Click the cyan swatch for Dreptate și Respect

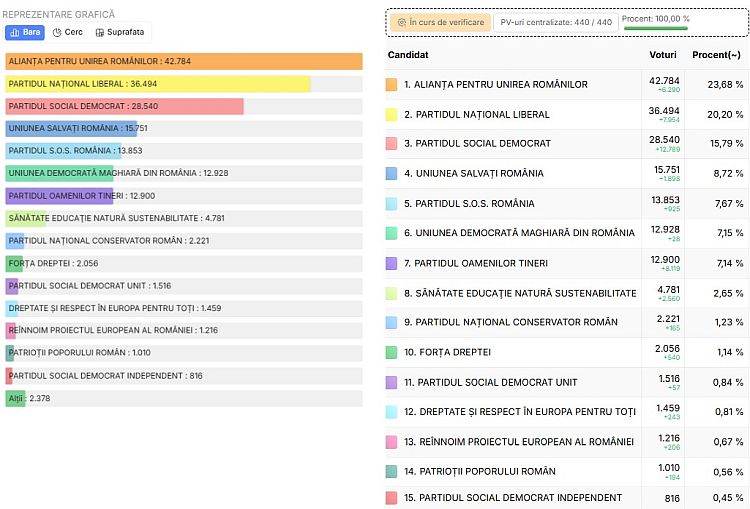point(391,411)
